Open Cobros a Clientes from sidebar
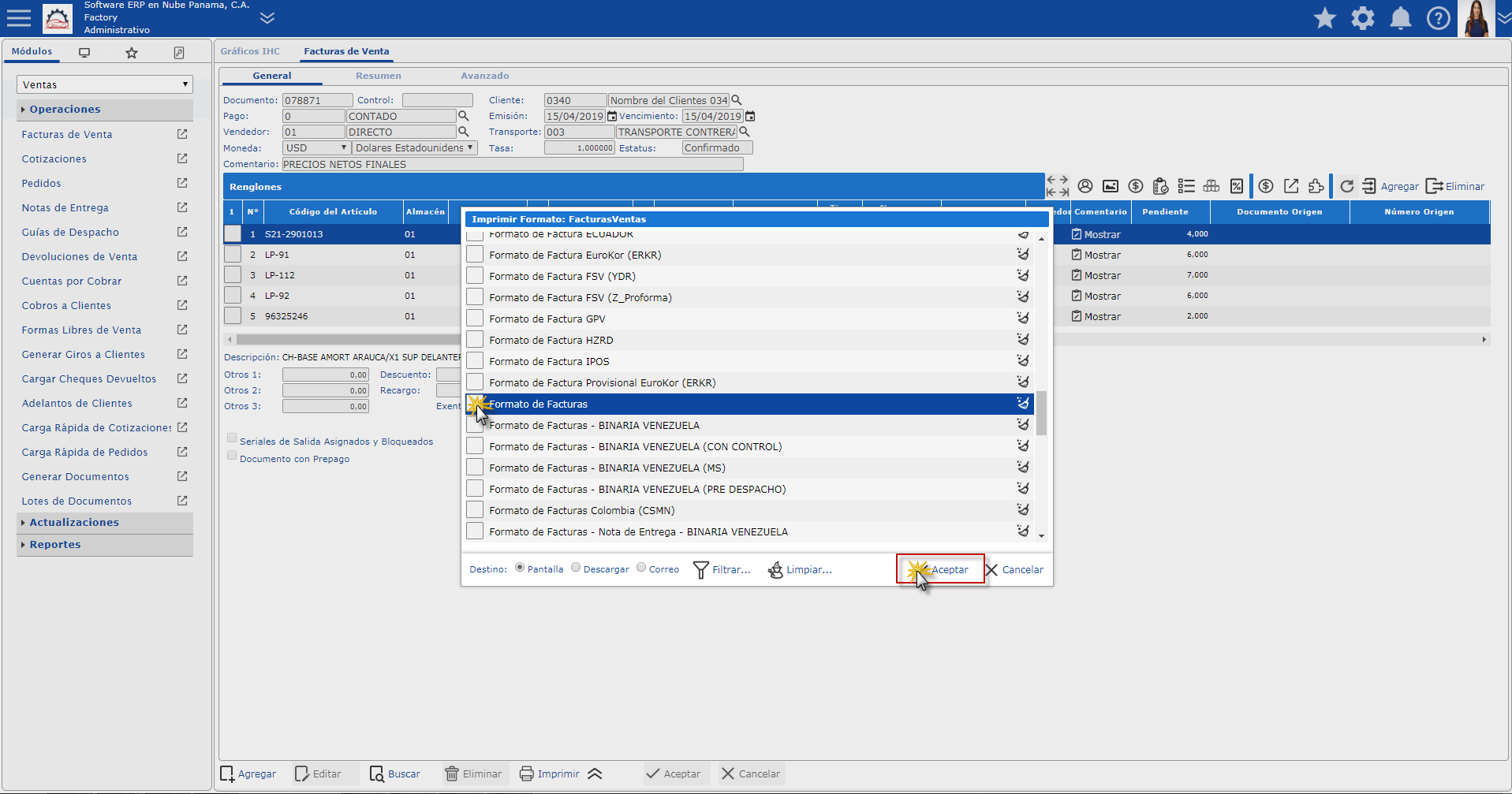Screen dimensions: 1512x794 click(66, 306)
